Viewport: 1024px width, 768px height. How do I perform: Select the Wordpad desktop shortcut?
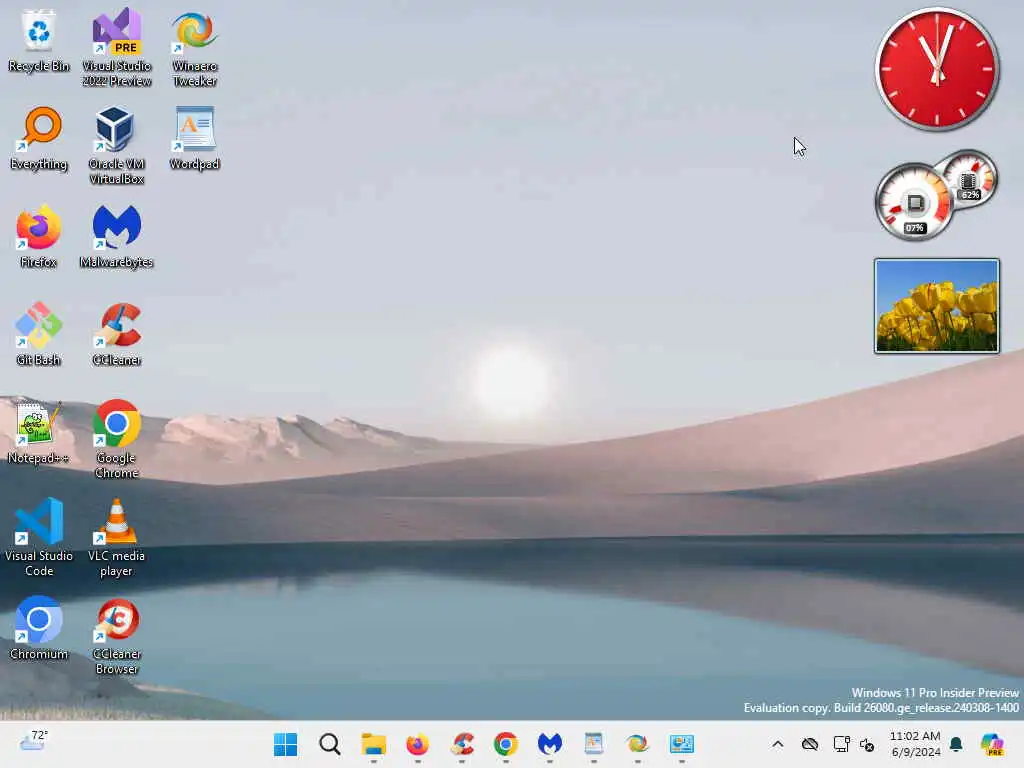[195, 138]
